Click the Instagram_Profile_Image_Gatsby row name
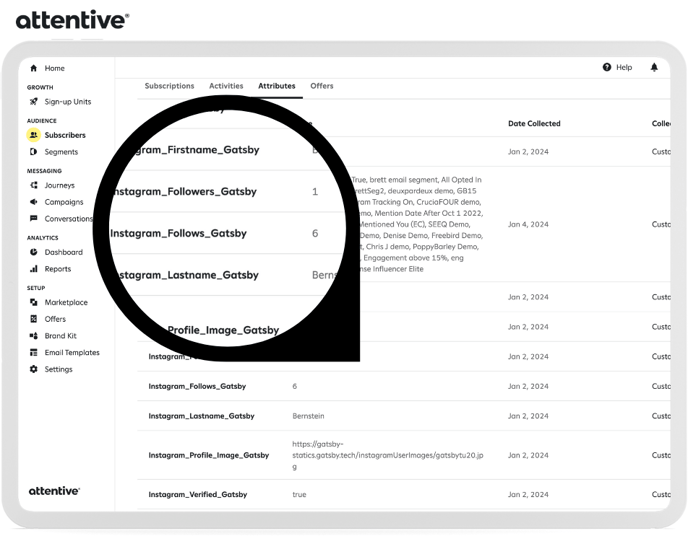The image size is (688, 536). pyautogui.click(x=208, y=455)
